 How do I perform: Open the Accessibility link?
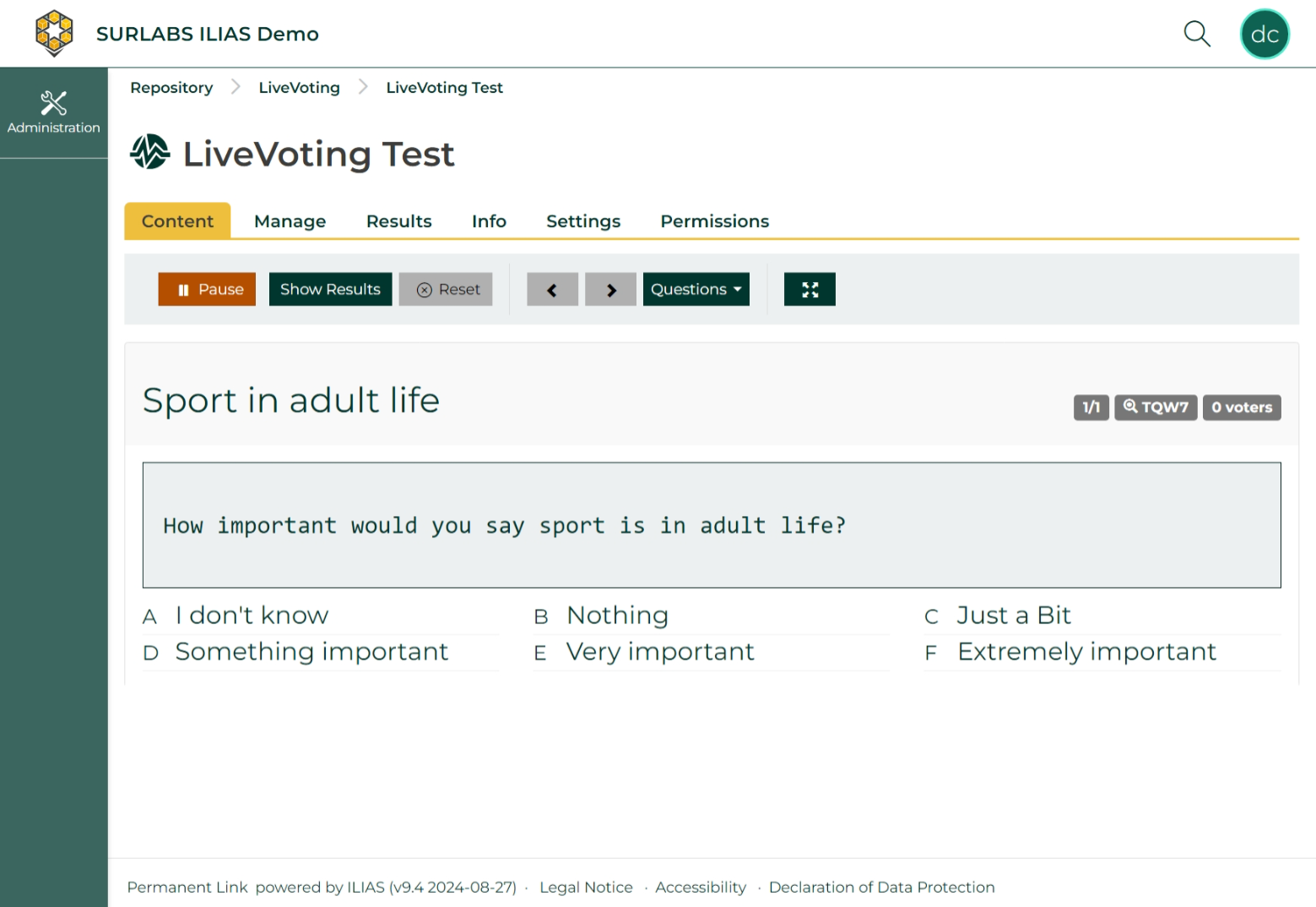pyautogui.click(x=701, y=888)
